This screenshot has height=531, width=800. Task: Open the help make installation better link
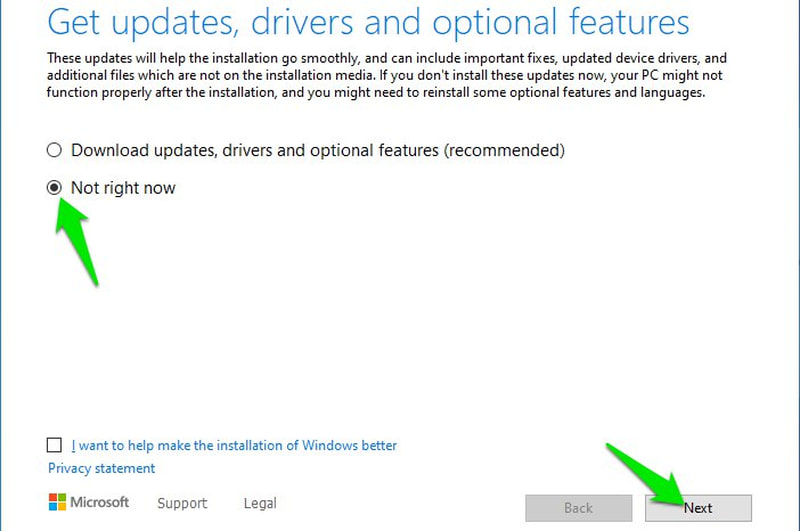[234, 445]
